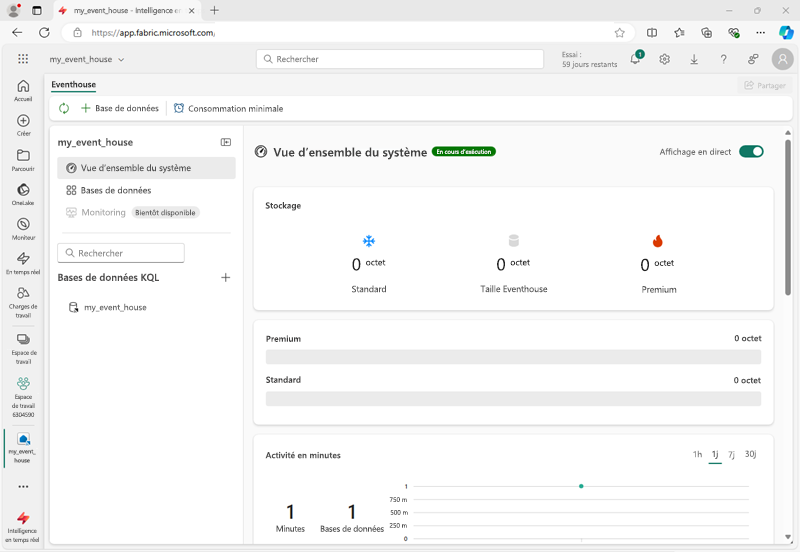Open the more options ellipsis in sidebar
800x552 pixels.
[x=23, y=487]
